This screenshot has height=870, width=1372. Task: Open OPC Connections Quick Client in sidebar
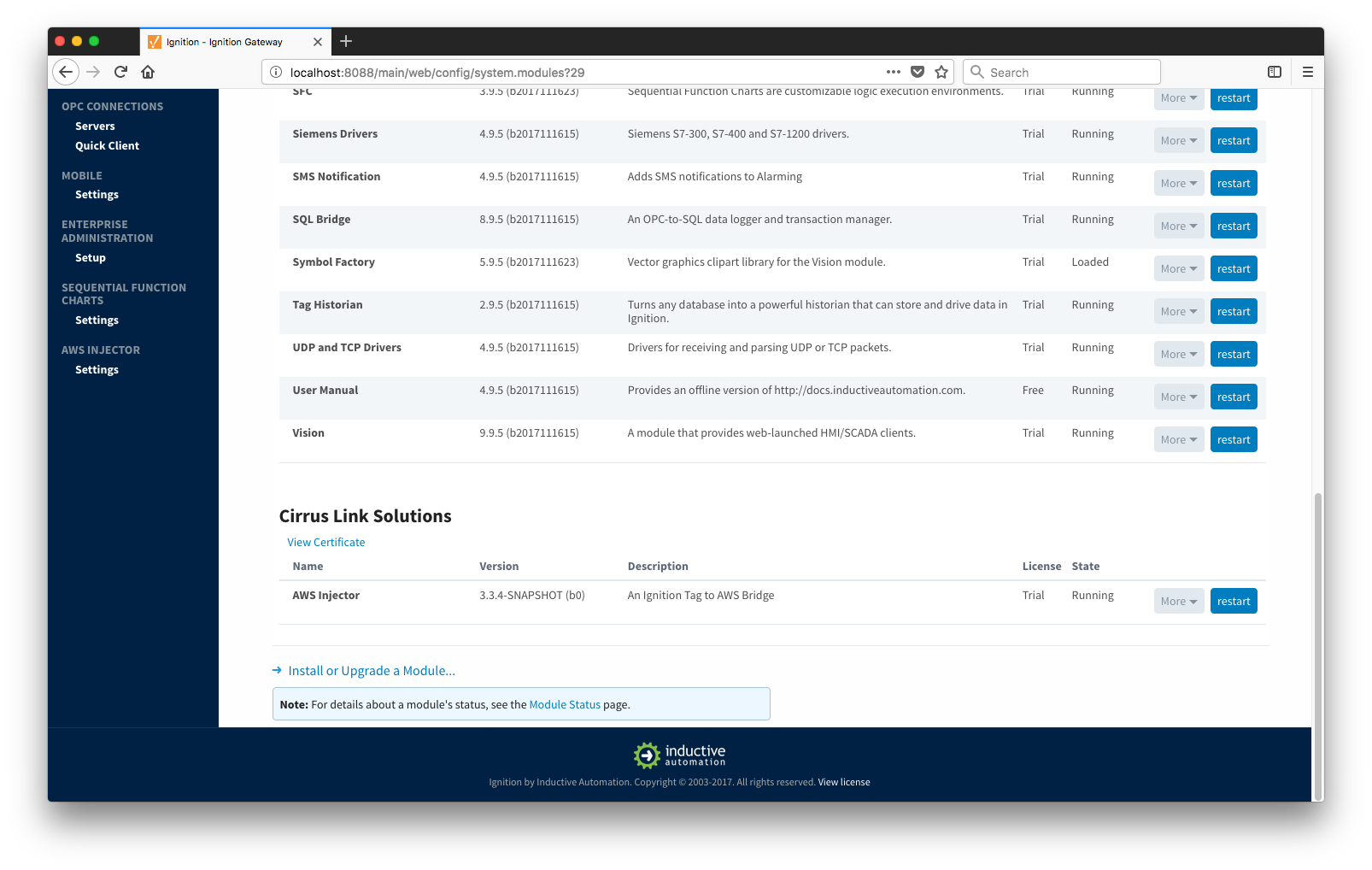point(107,146)
